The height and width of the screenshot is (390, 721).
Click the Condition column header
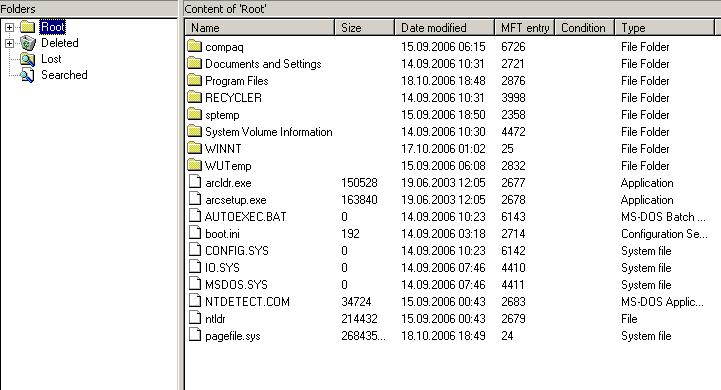584,28
